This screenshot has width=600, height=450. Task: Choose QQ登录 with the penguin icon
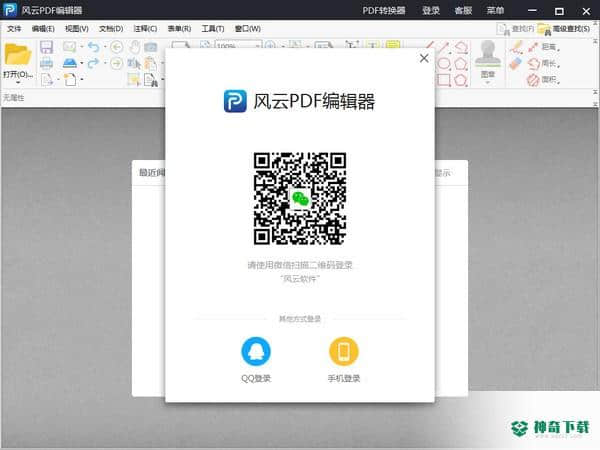(x=256, y=359)
